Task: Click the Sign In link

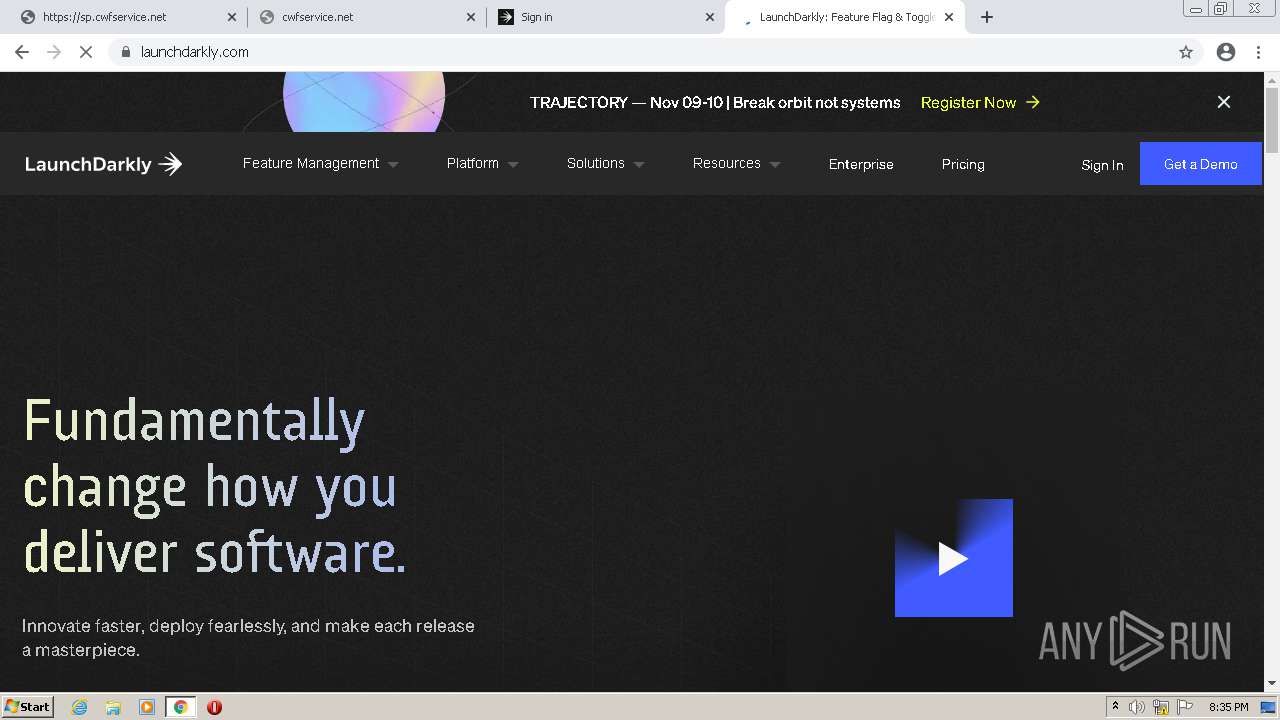Action: tap(1102, 165)
